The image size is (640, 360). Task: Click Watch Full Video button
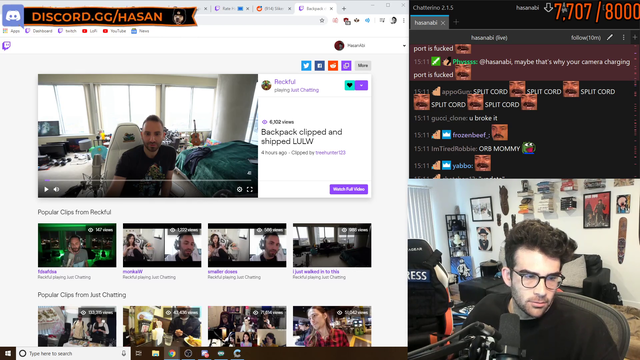pyautogui.click(x=349, y=189)
